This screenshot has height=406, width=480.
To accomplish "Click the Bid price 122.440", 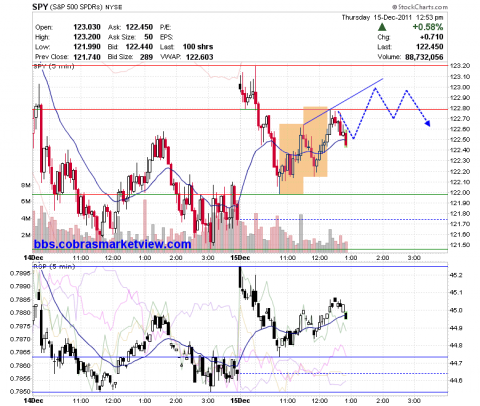I will coord(139,47).
